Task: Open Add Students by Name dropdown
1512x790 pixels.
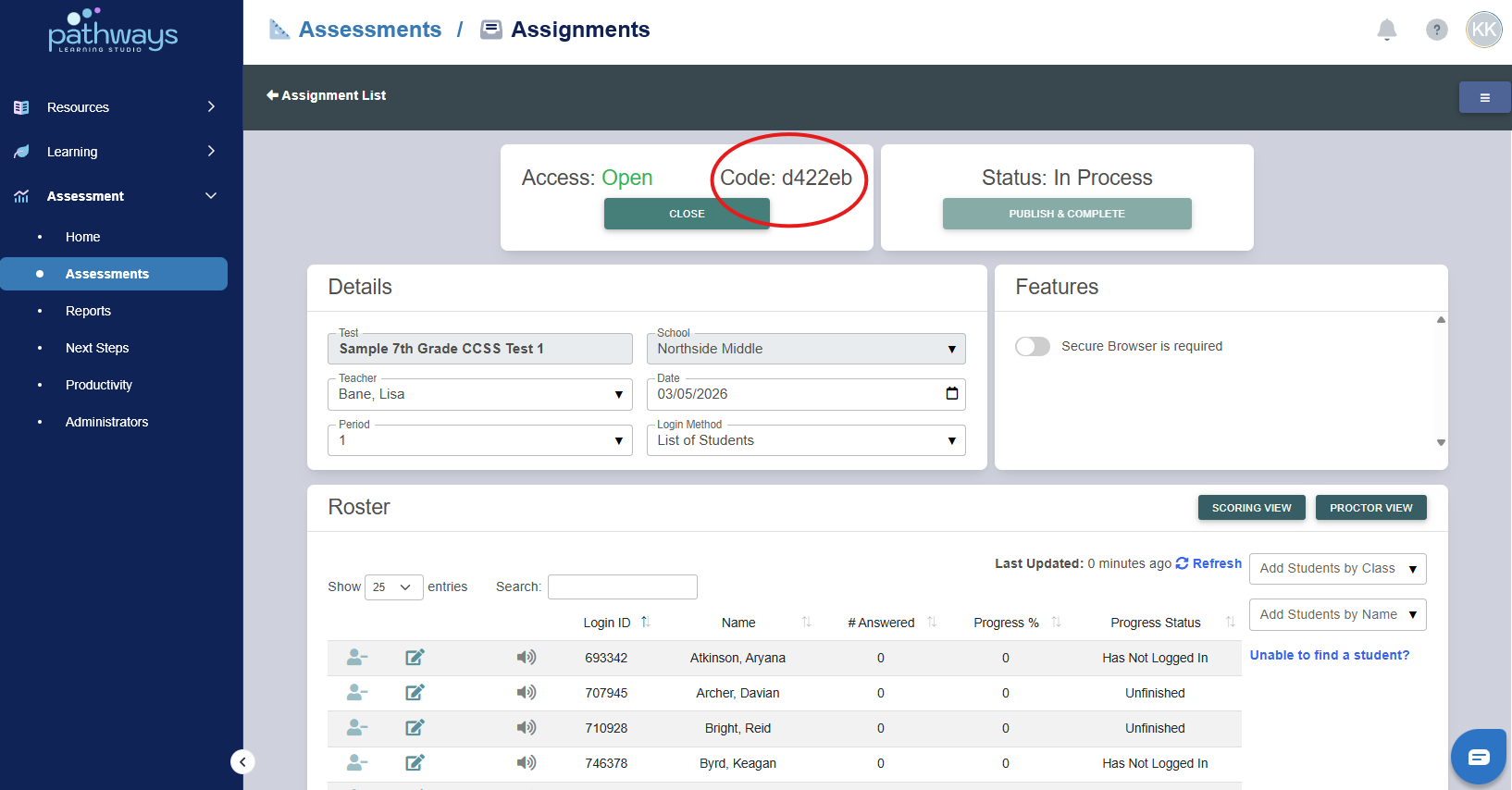Action: tap(1337, 615)
